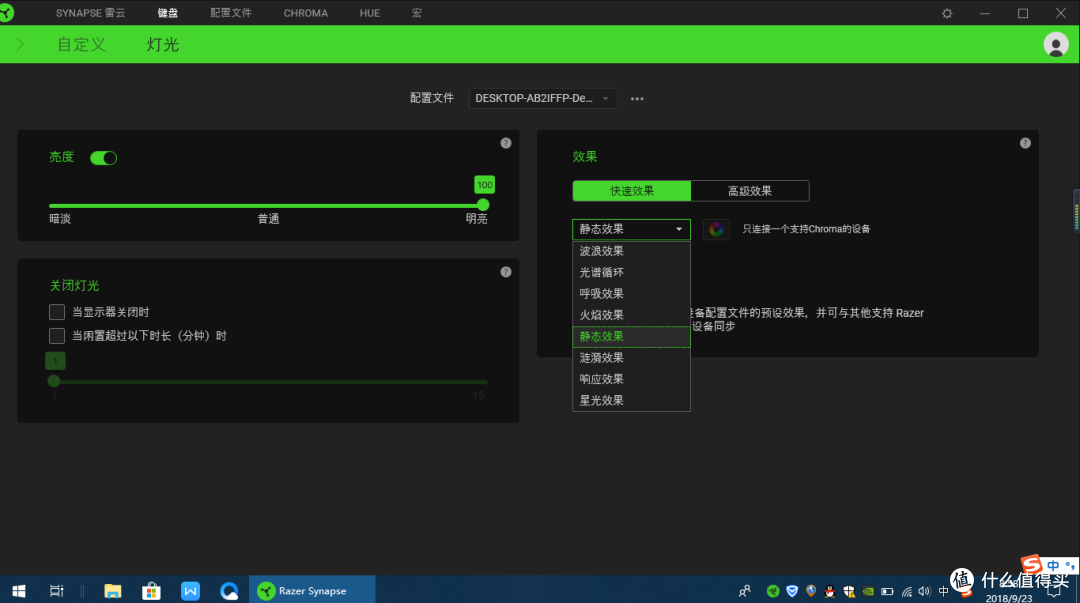Click the 中 IME indicator in the tray
This screenshot has width=1080, height=603.
[944, 591]
